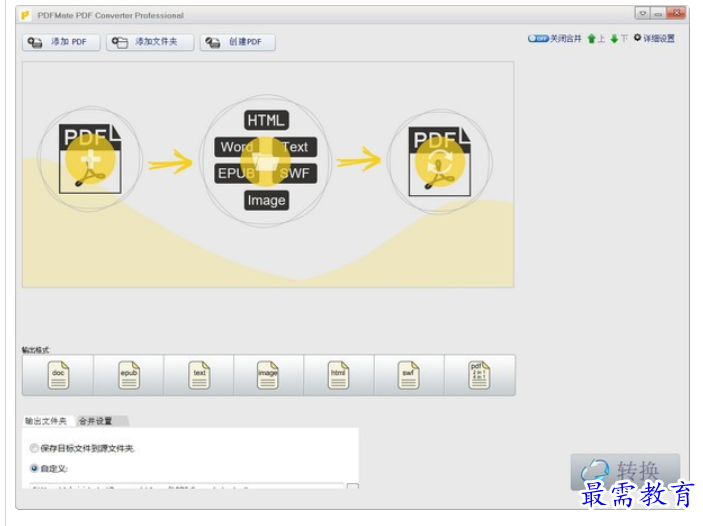Select image output format

tap(269, 375)
